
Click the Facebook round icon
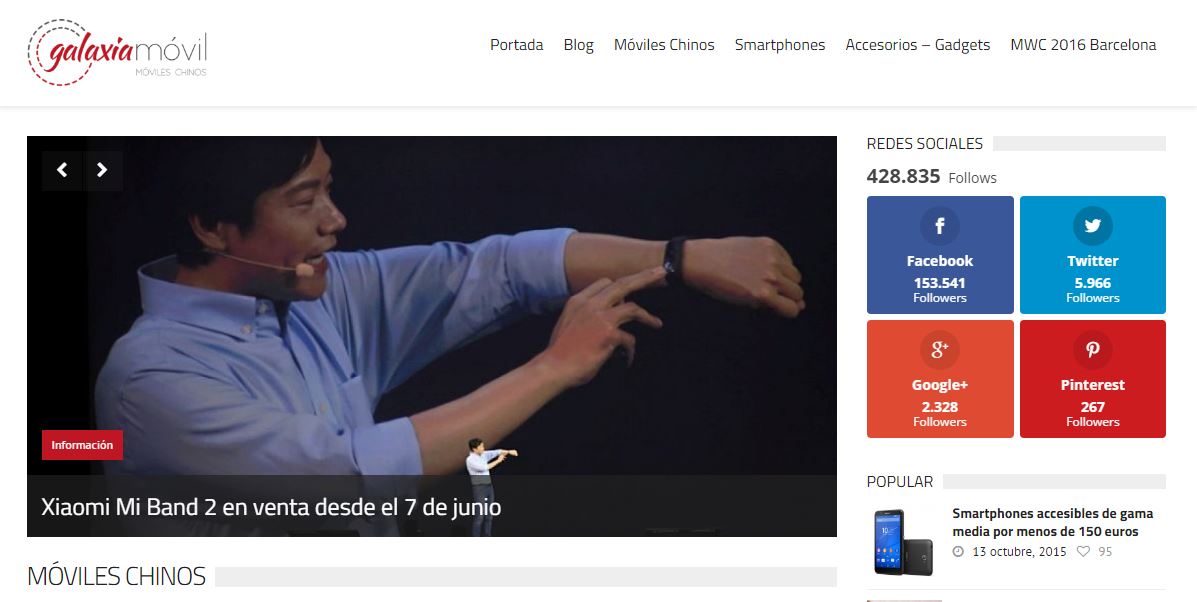[940, 226]
